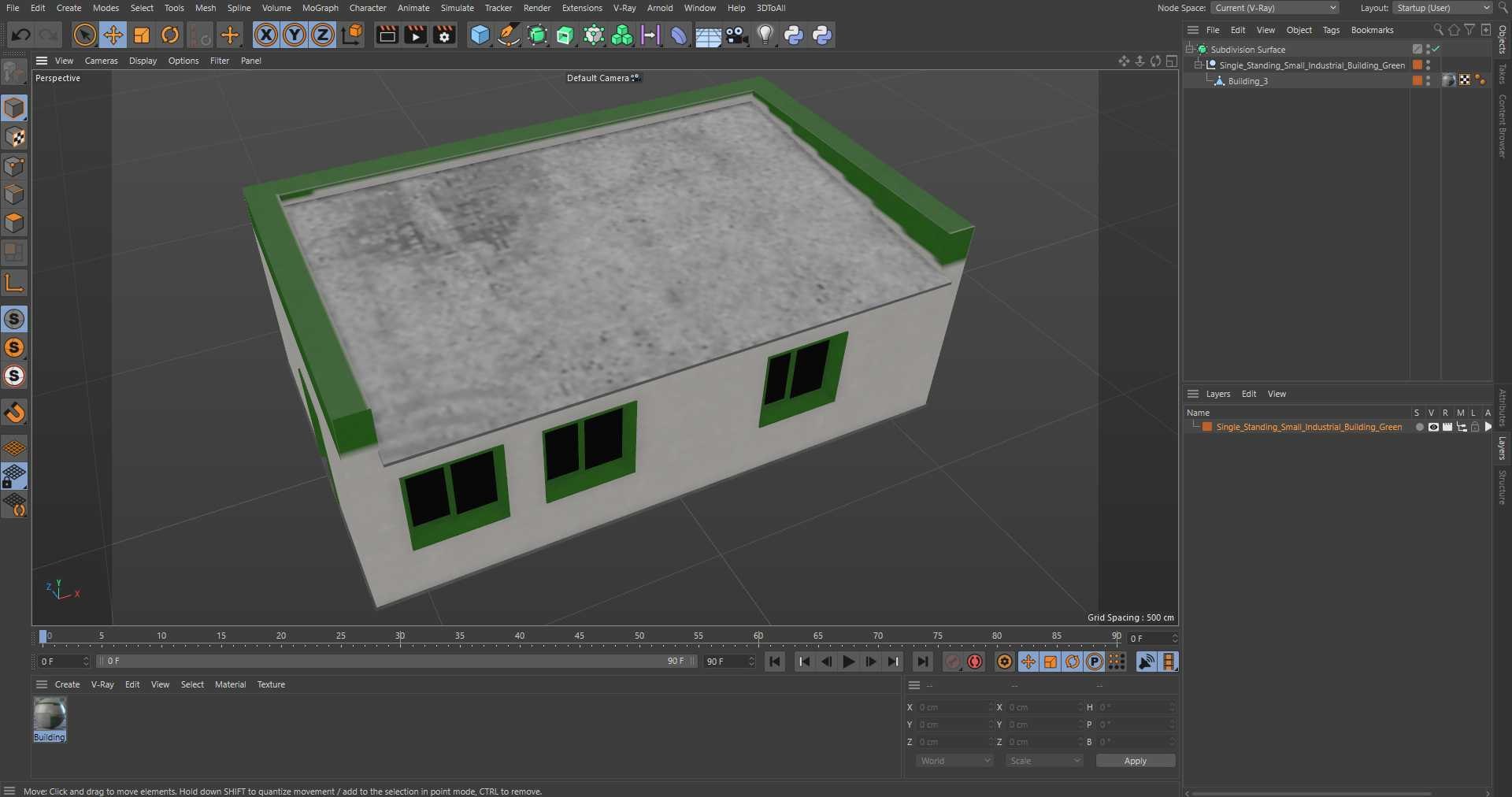Open the Objects manager Tags menu
Screen dimensions: 1512x797
[x=1331, y=30]
